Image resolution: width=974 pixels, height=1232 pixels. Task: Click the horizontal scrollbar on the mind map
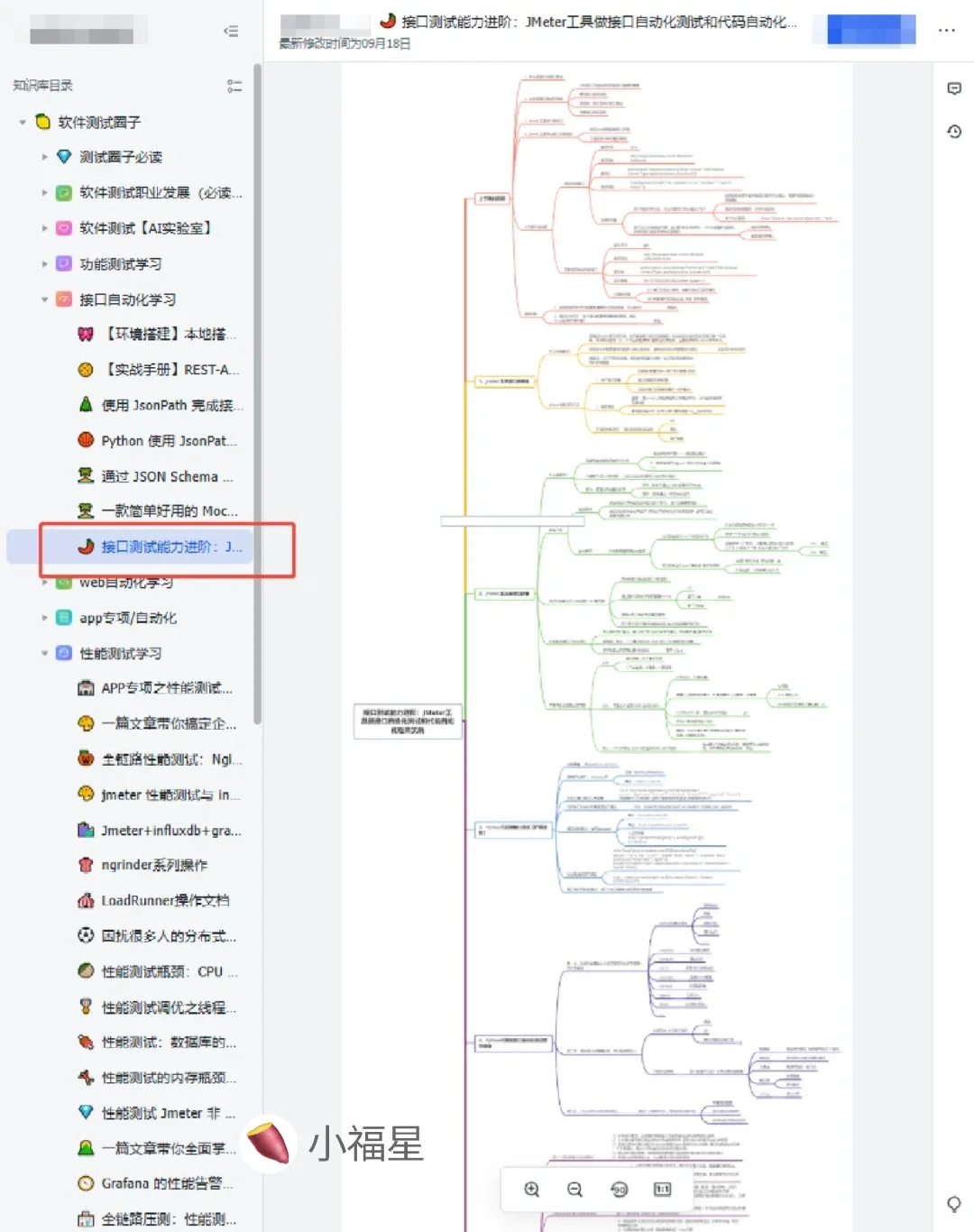(x=511, y=519)
